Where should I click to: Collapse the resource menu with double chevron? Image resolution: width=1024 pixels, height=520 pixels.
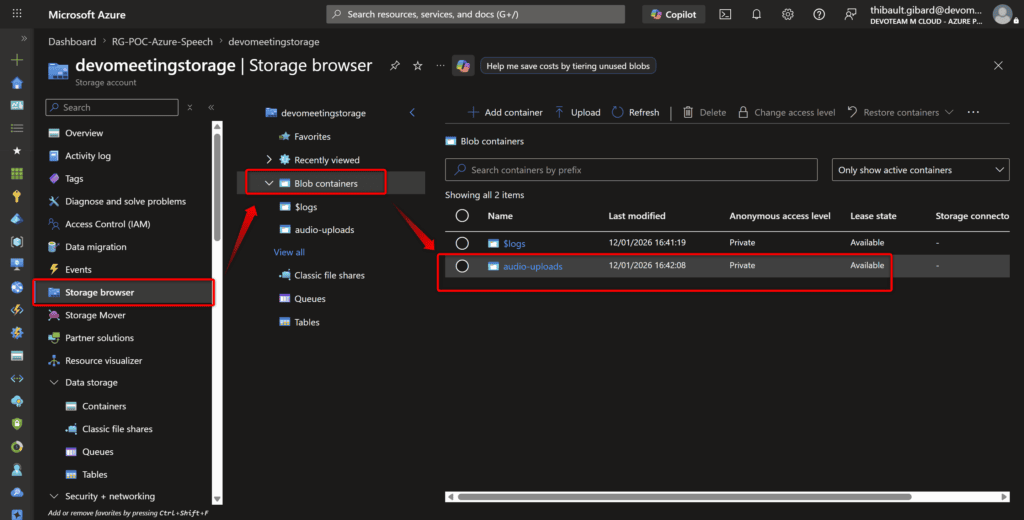[211, 107]
